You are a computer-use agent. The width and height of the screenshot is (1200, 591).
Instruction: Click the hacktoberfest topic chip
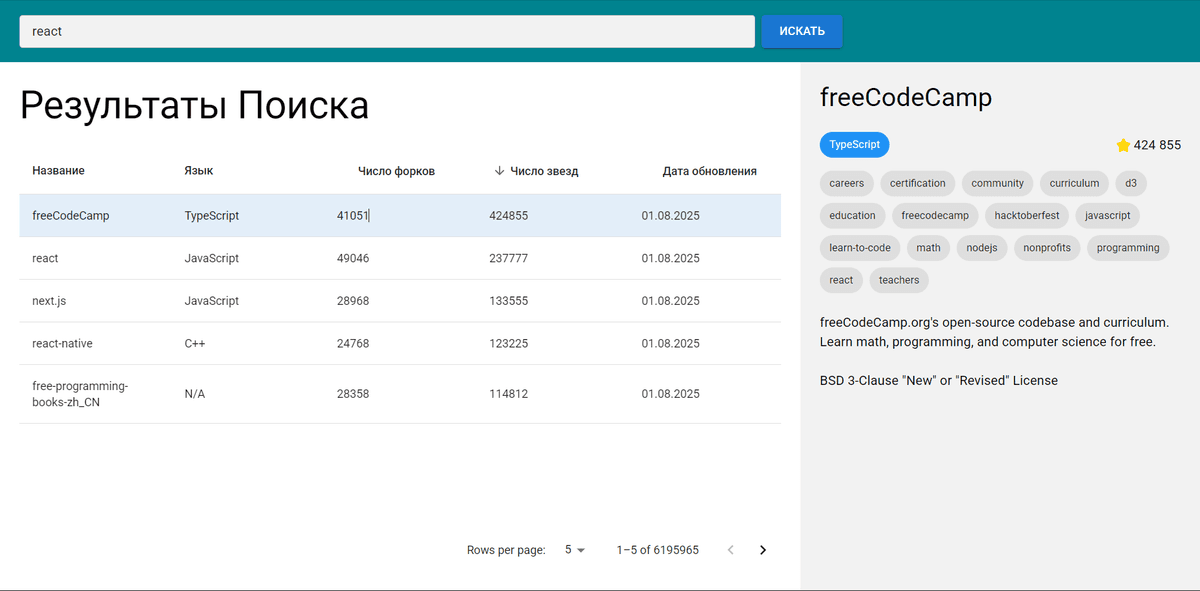[x=1029, y=216]
